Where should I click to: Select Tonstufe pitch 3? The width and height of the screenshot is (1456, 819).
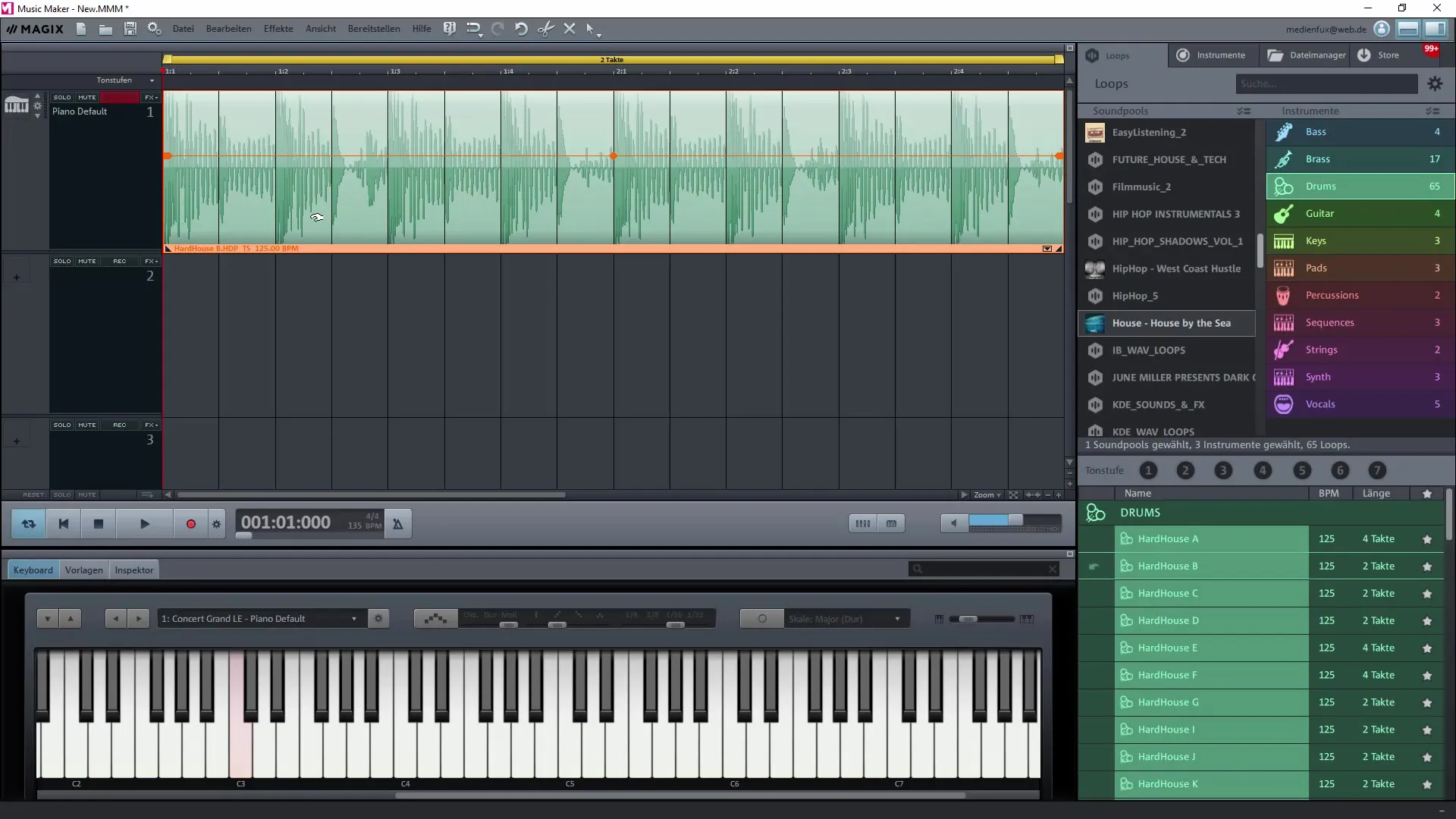click(1223, 470)
